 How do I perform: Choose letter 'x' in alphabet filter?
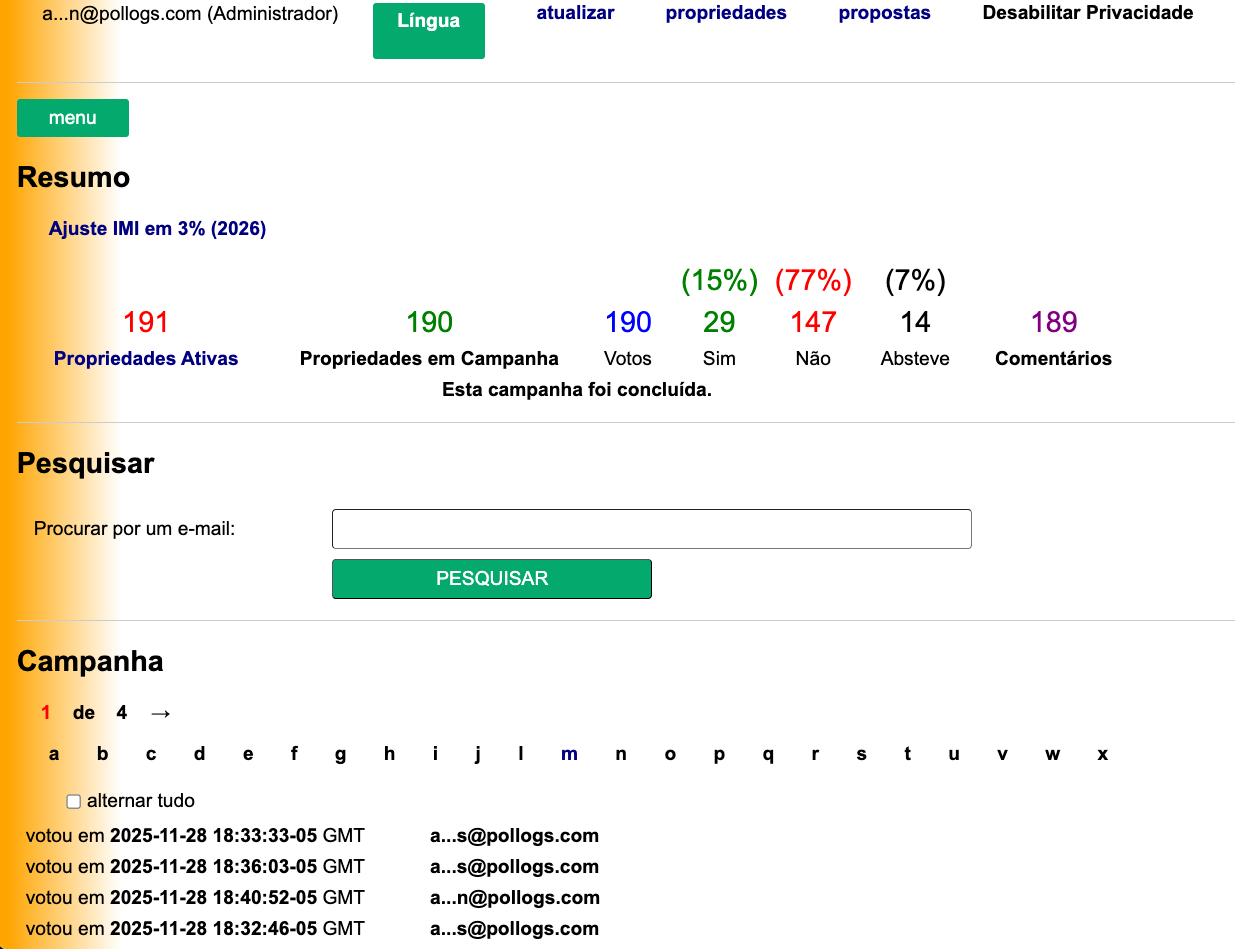(x=1102, y=754)
